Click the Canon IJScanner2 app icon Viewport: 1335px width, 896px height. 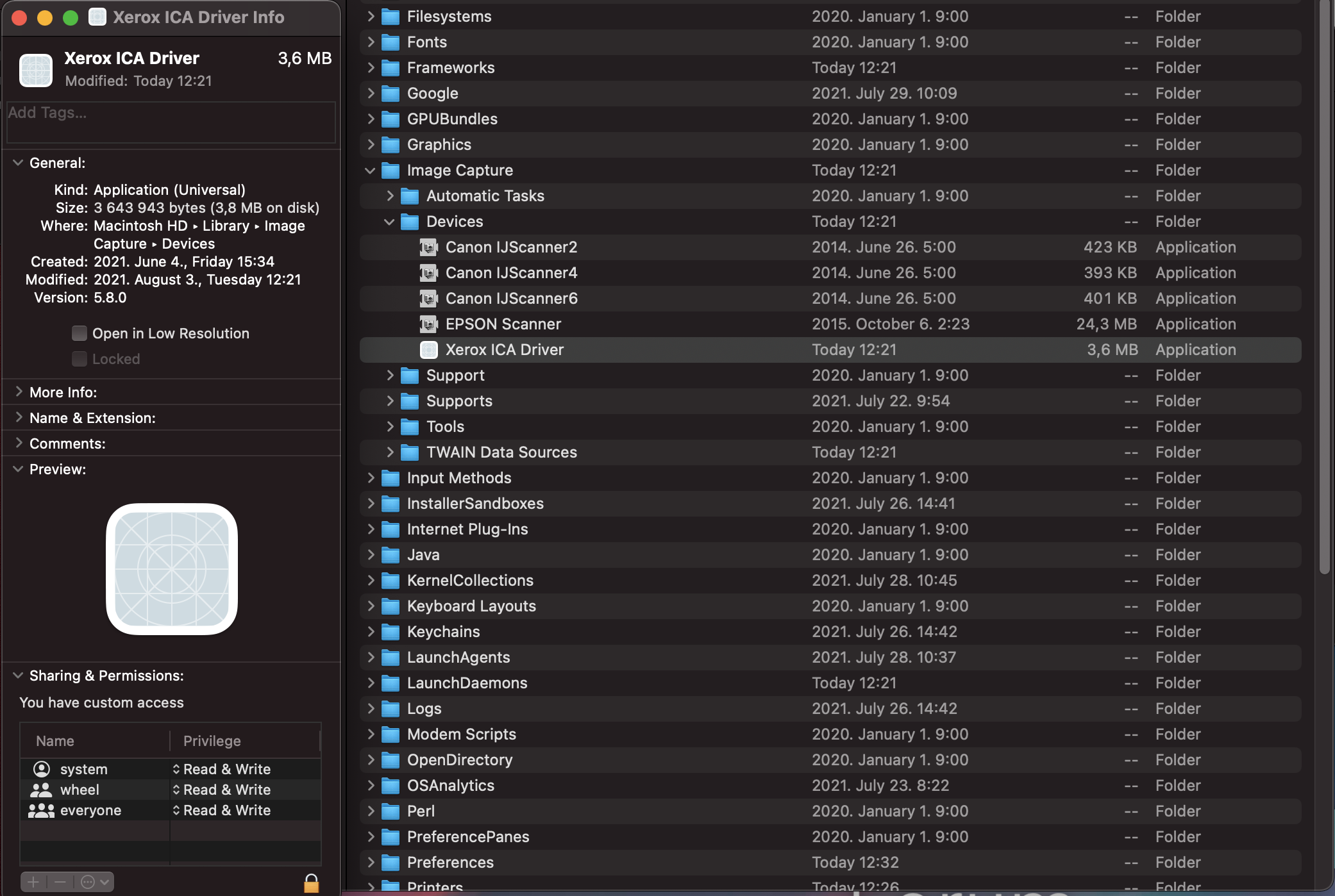428,247
